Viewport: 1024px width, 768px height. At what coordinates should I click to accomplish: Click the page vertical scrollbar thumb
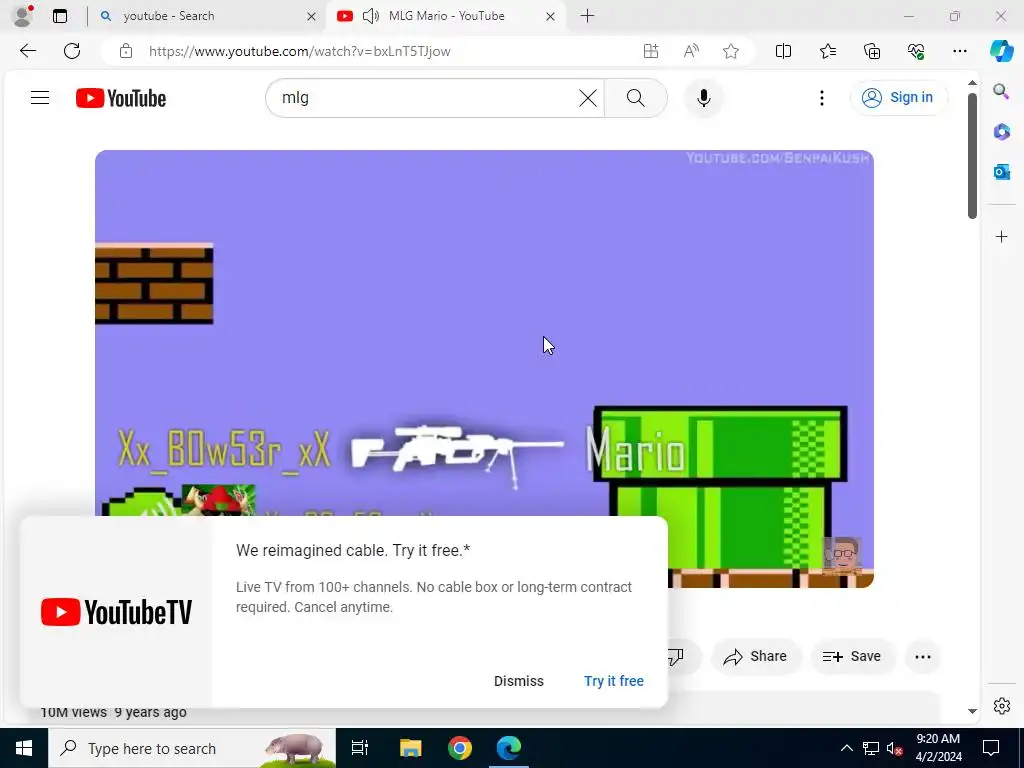point(972,155)
